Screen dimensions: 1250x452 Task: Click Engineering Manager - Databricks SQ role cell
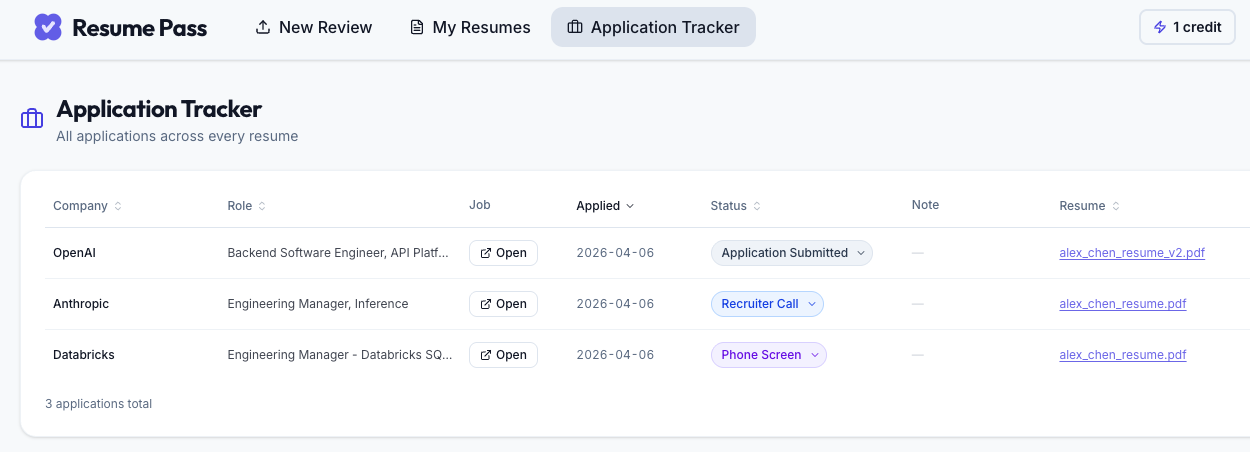[x=340, y=355]
